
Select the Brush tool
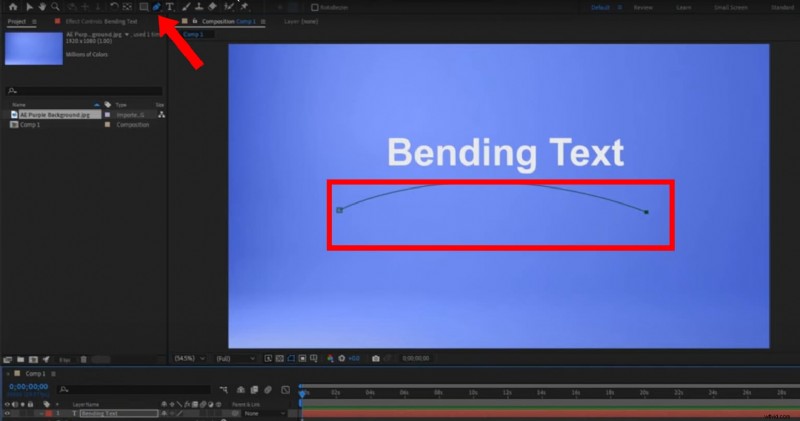coord(186,7)
